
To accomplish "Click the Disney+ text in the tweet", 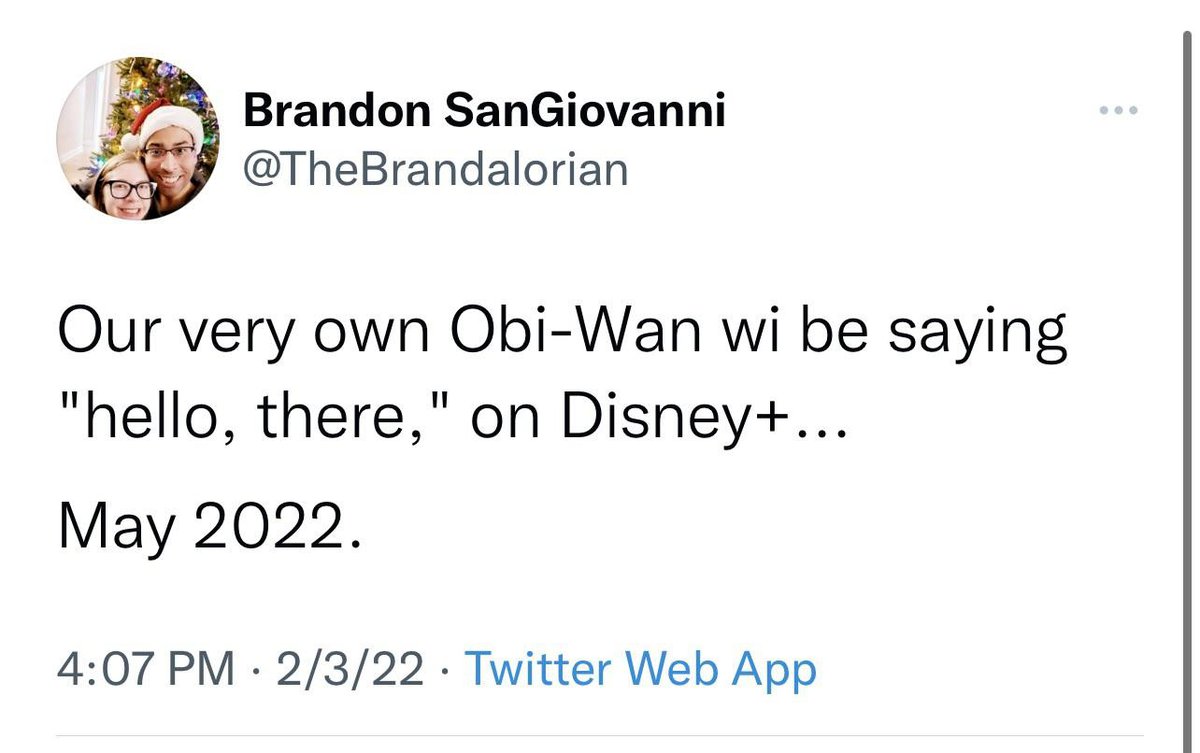I will pyautogui.click(x=677, y=421).
